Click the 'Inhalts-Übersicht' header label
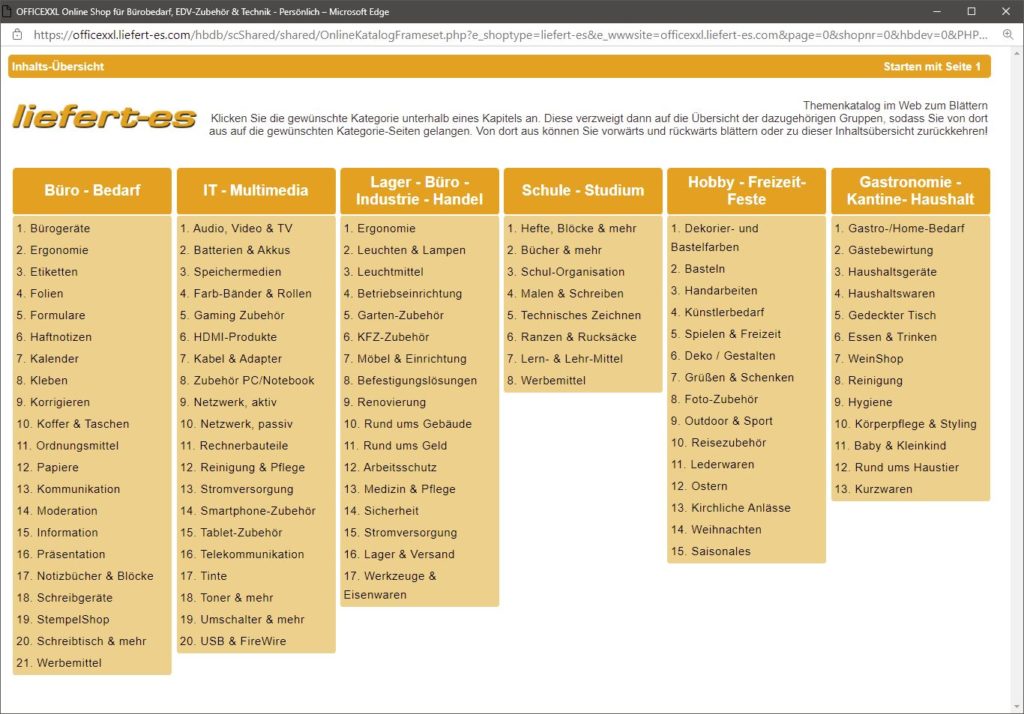The height and width of the screenshot is (714, 1024). point(57,67)
